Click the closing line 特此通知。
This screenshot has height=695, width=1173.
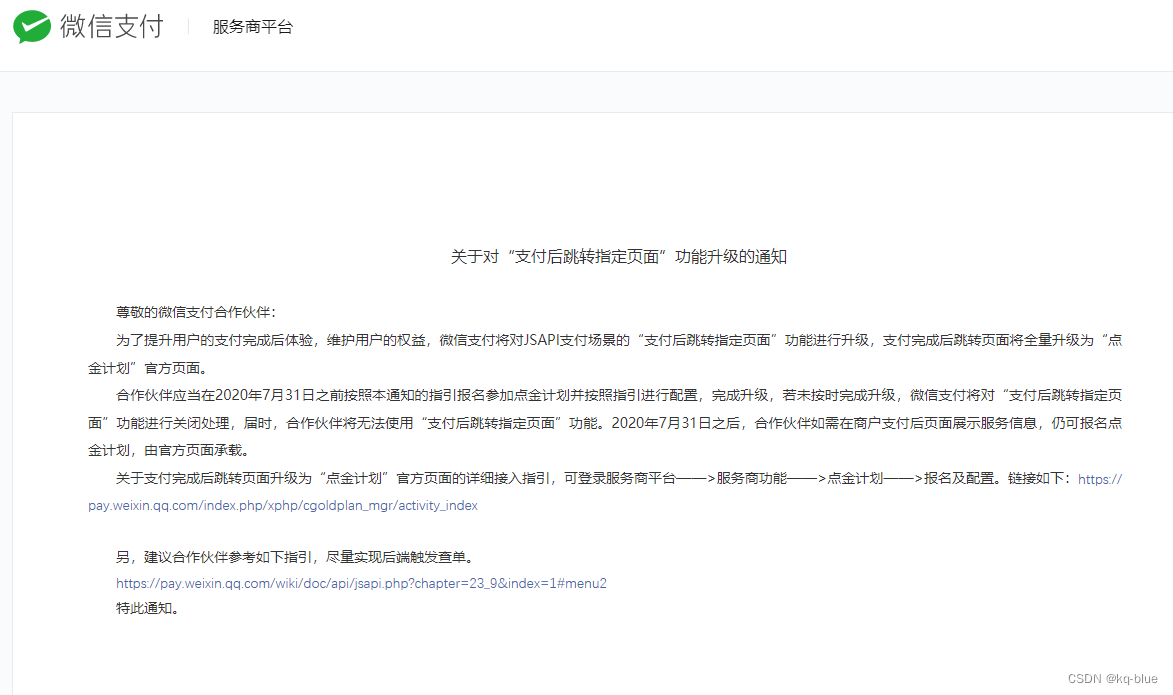tap(148, 609)
